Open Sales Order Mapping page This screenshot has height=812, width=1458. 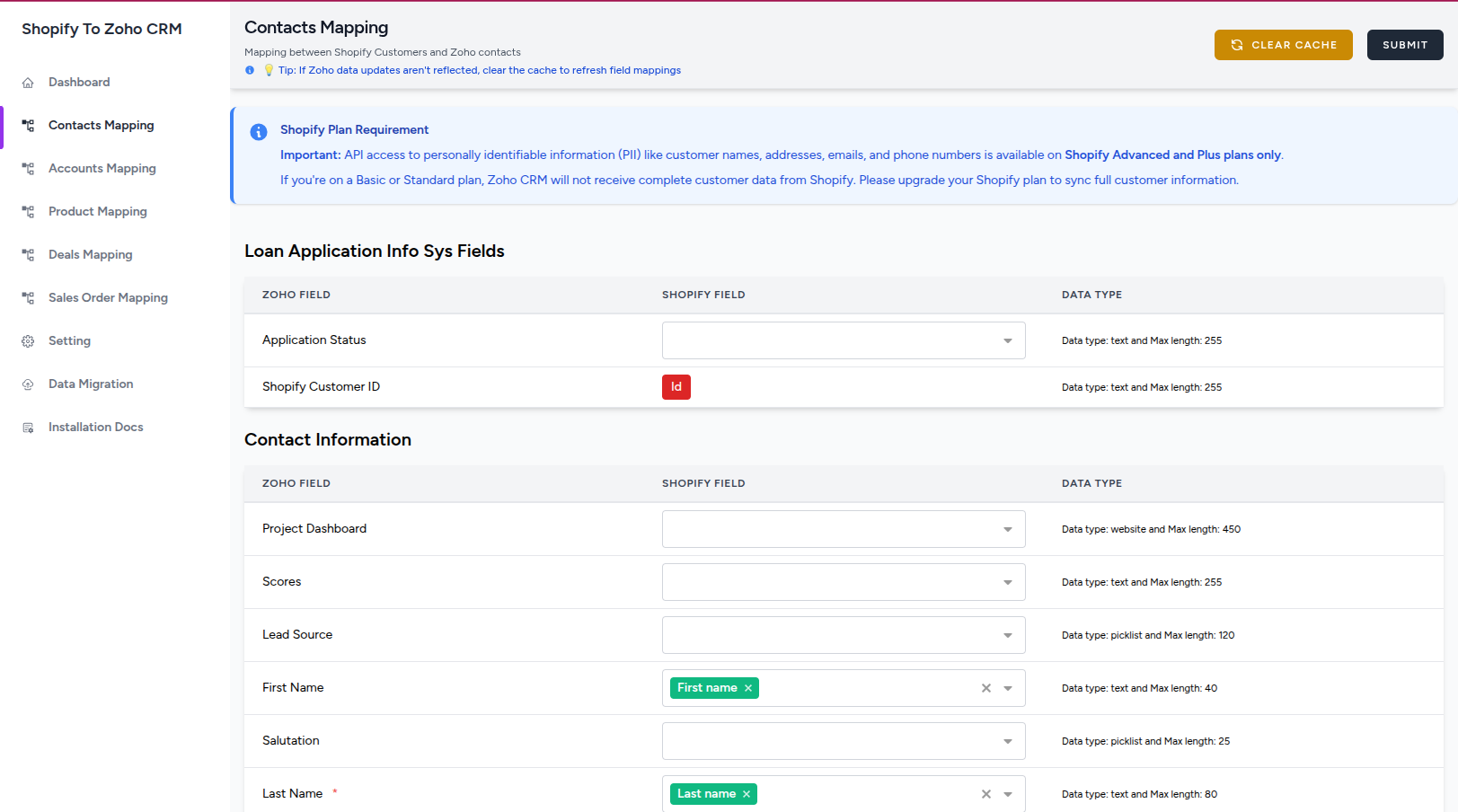point(108,298)
